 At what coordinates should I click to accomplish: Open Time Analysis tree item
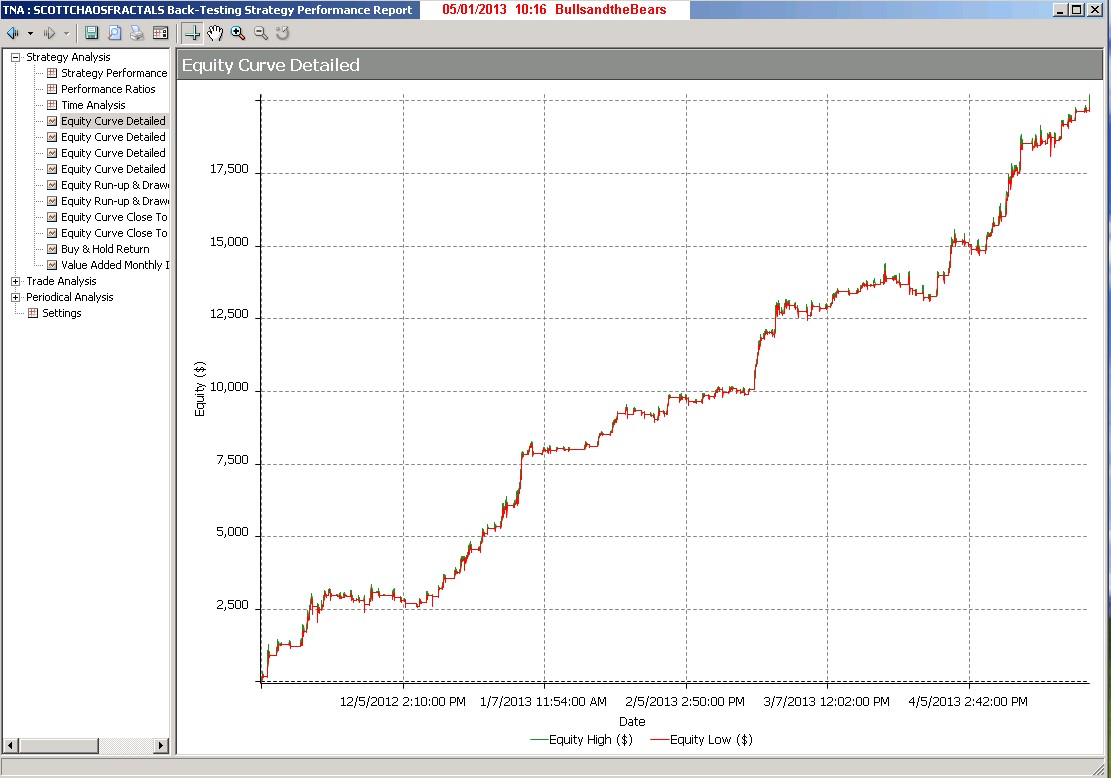click(93, 105)
